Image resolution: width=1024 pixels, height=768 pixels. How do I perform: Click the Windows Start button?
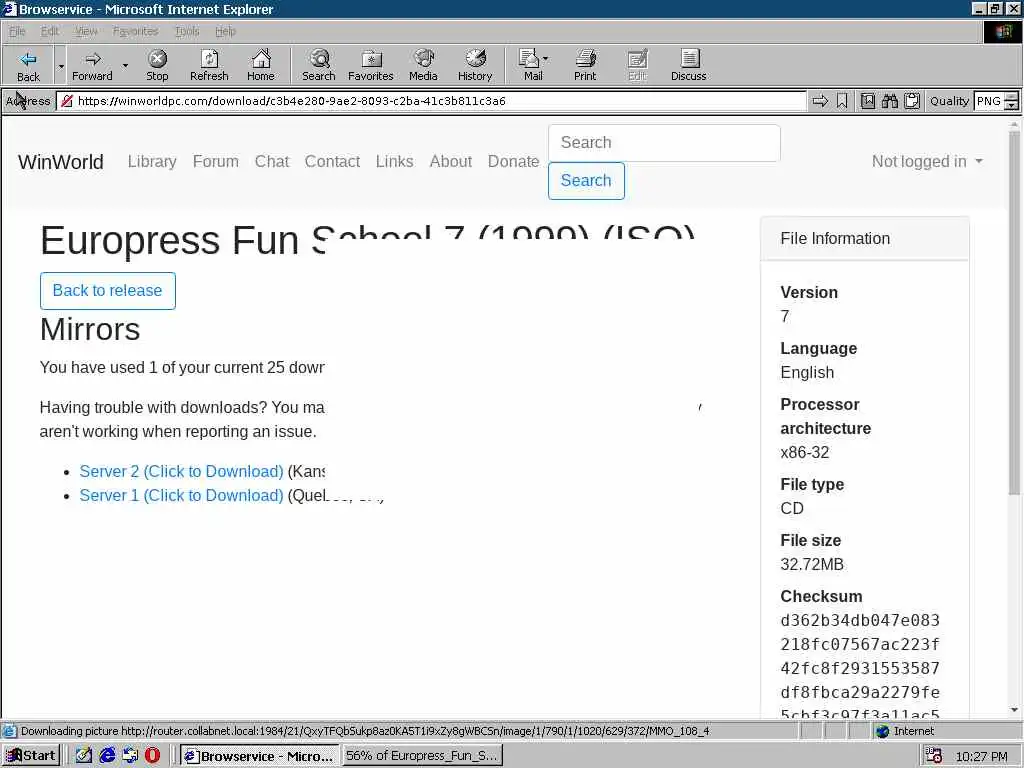pos(31,756)
